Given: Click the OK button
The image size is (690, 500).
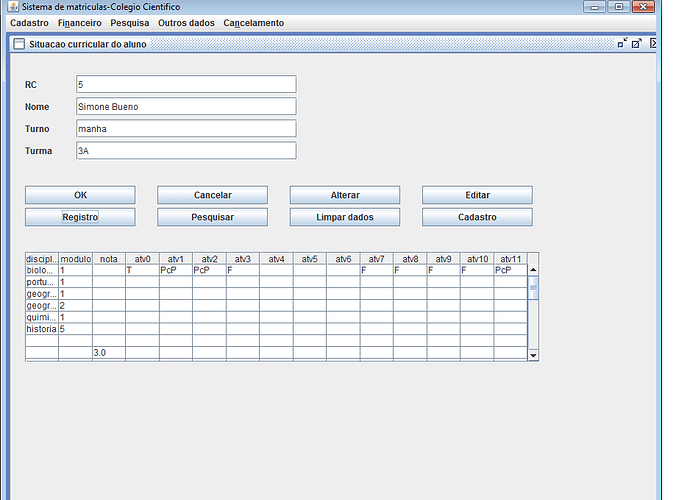Looking at the screenshot, I should click(x=80, y=195).
